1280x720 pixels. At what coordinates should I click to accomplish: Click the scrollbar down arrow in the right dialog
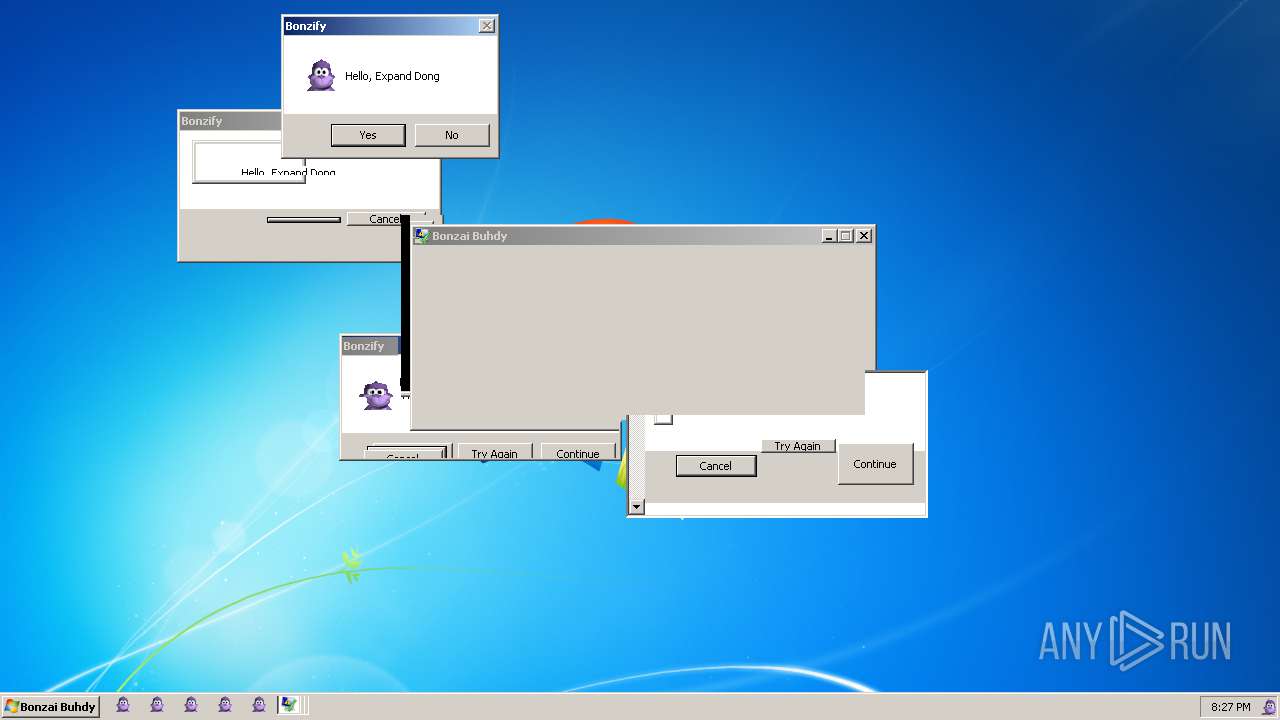point(636,507)
